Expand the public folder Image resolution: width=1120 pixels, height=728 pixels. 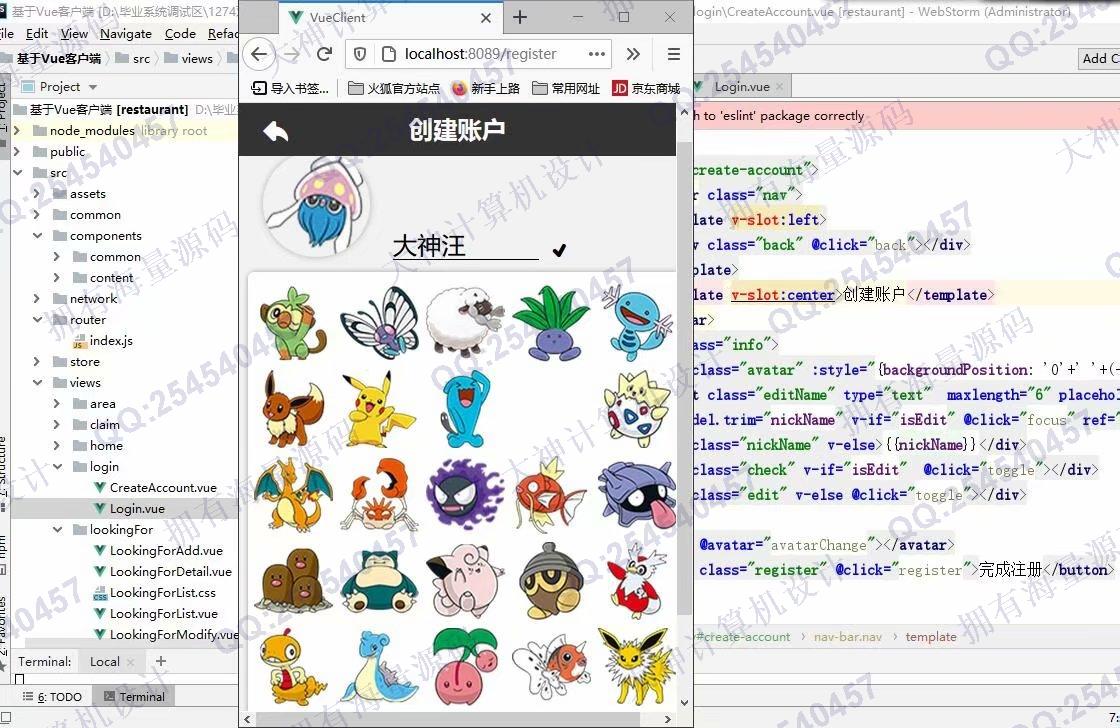click(16, 151)
